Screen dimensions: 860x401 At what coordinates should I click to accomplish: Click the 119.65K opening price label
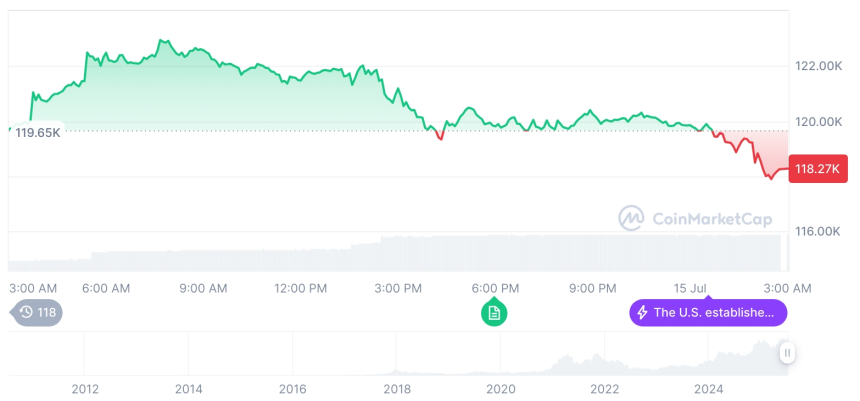36,132
